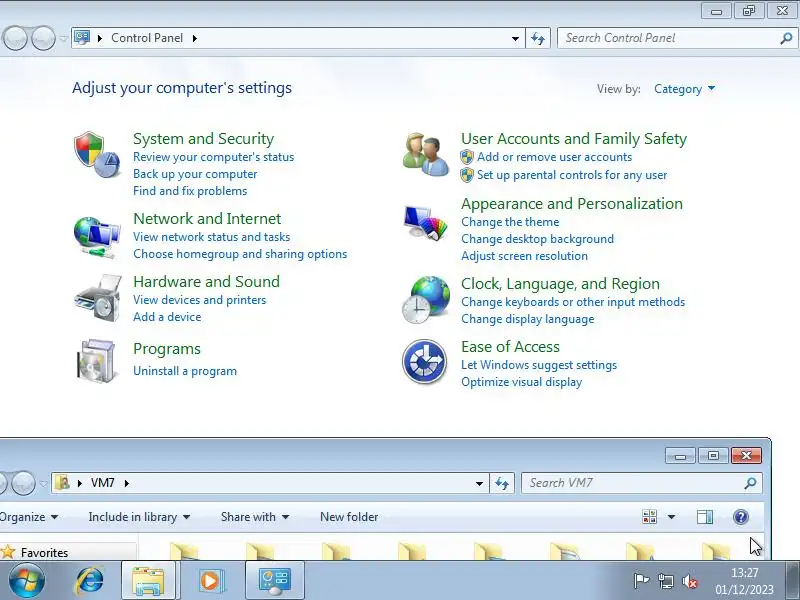800x600 pixels.
Task: Open View network status and tasks
Action: [211, 237]
